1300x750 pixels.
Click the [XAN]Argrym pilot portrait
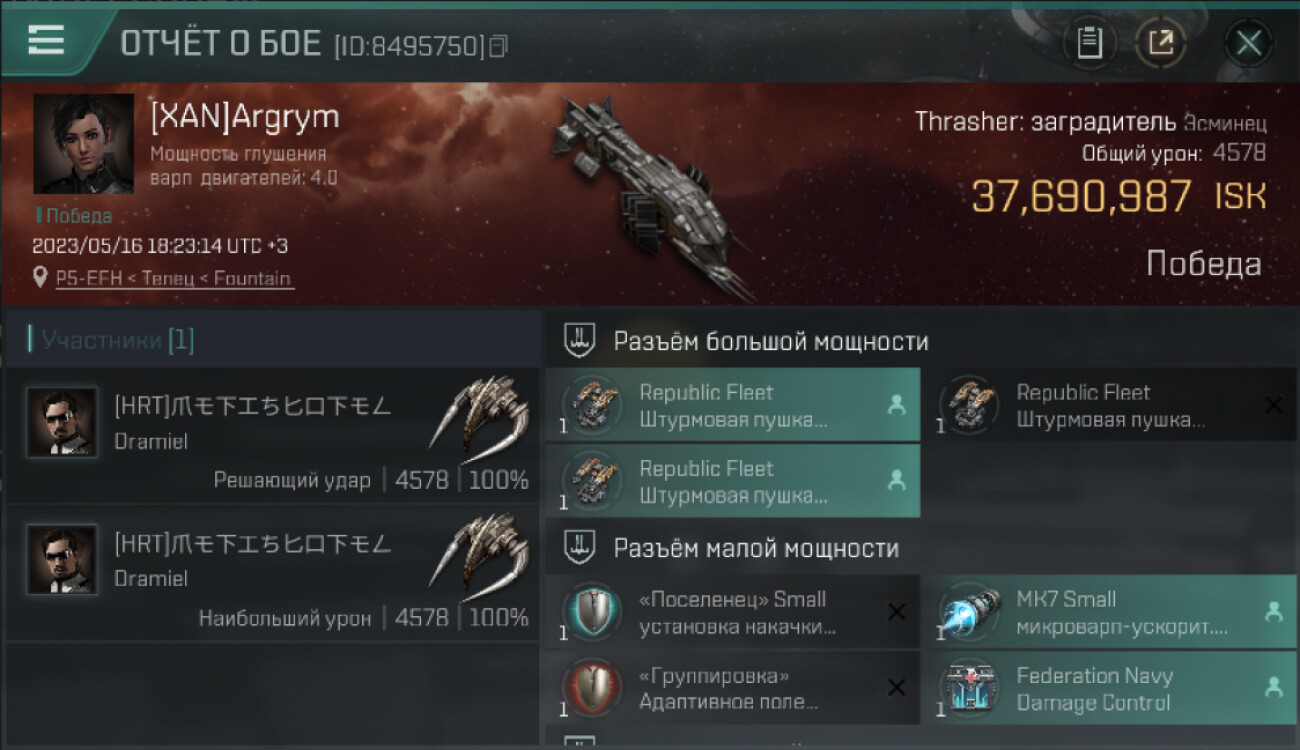tap(83, 144)
